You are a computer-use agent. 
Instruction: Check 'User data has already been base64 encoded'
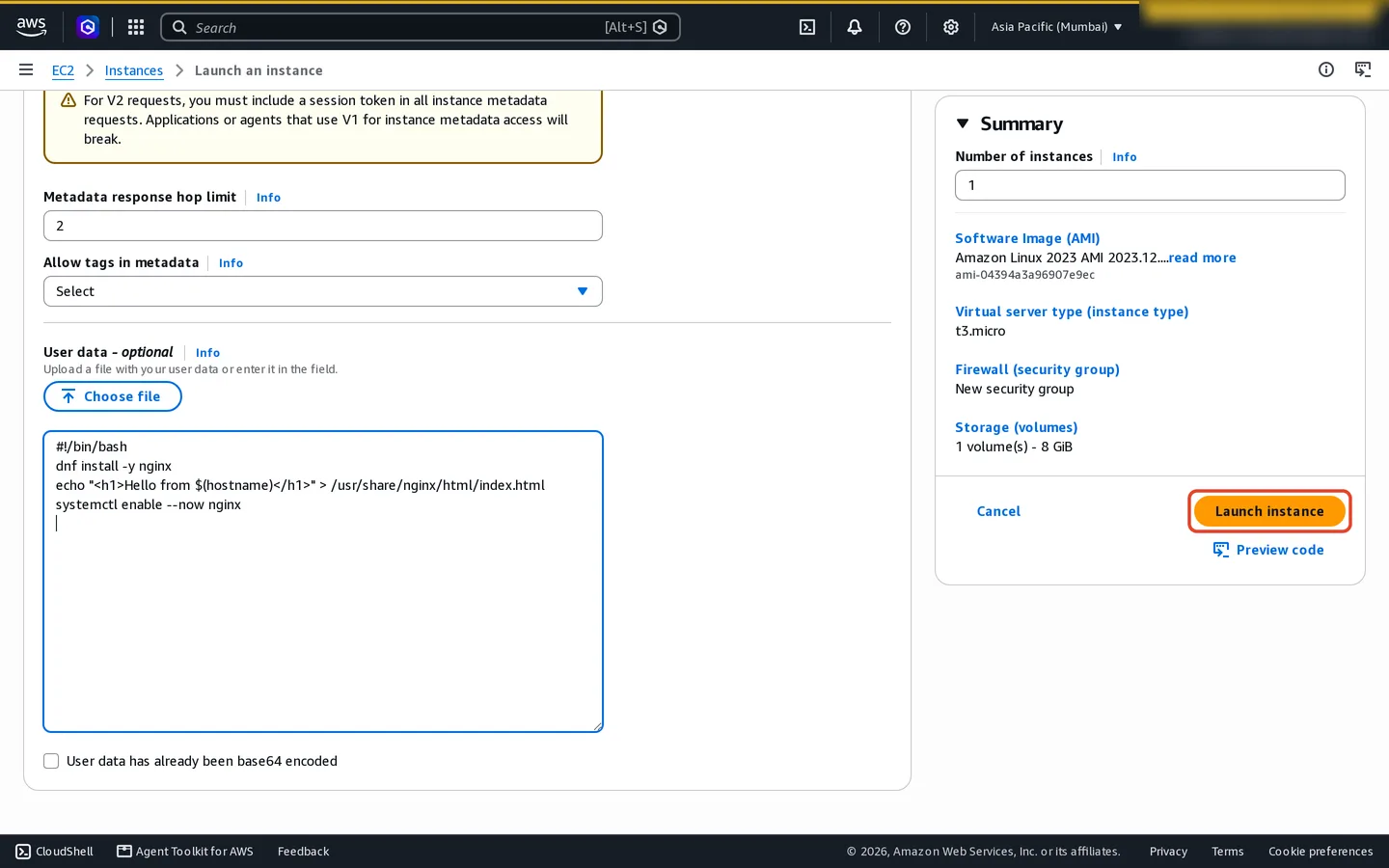[51, 761]
